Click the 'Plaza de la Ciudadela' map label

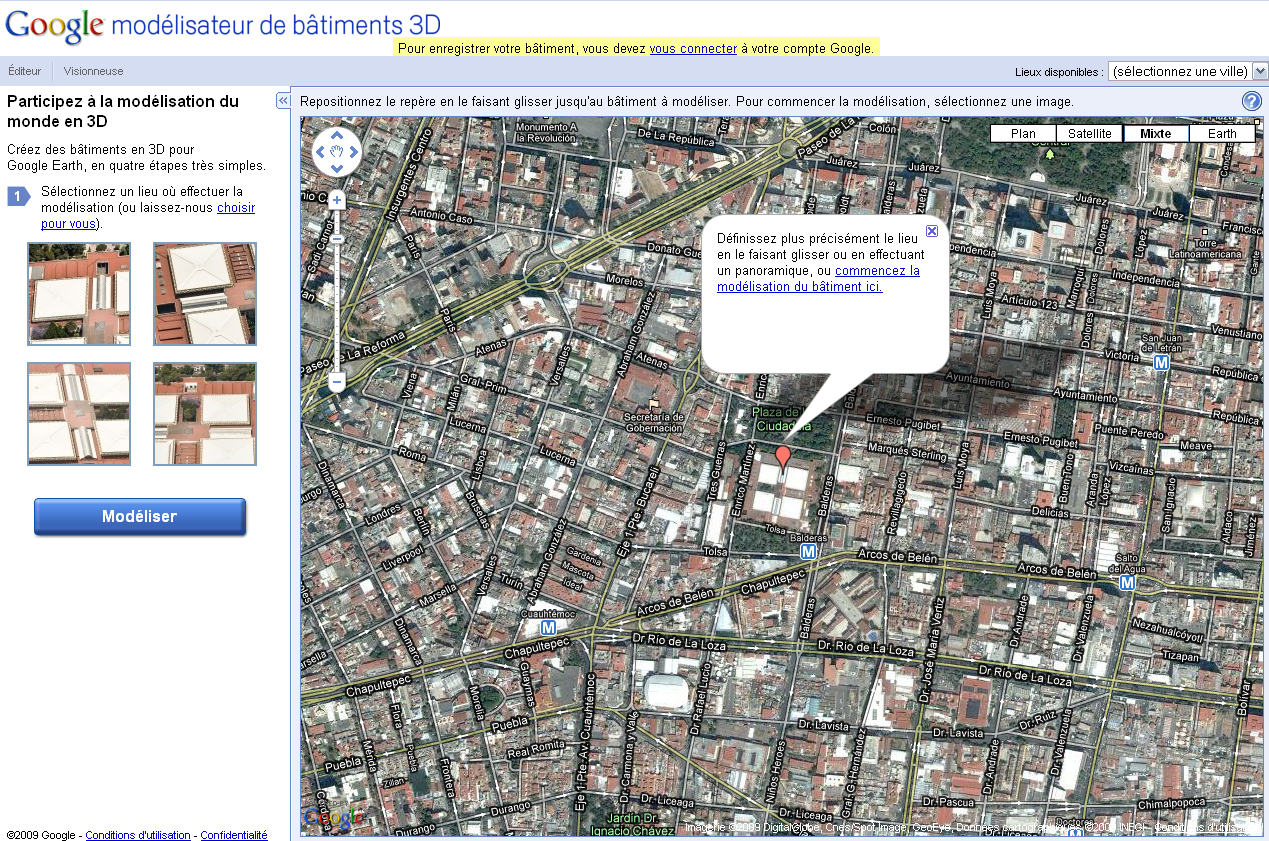coord(783,419)
